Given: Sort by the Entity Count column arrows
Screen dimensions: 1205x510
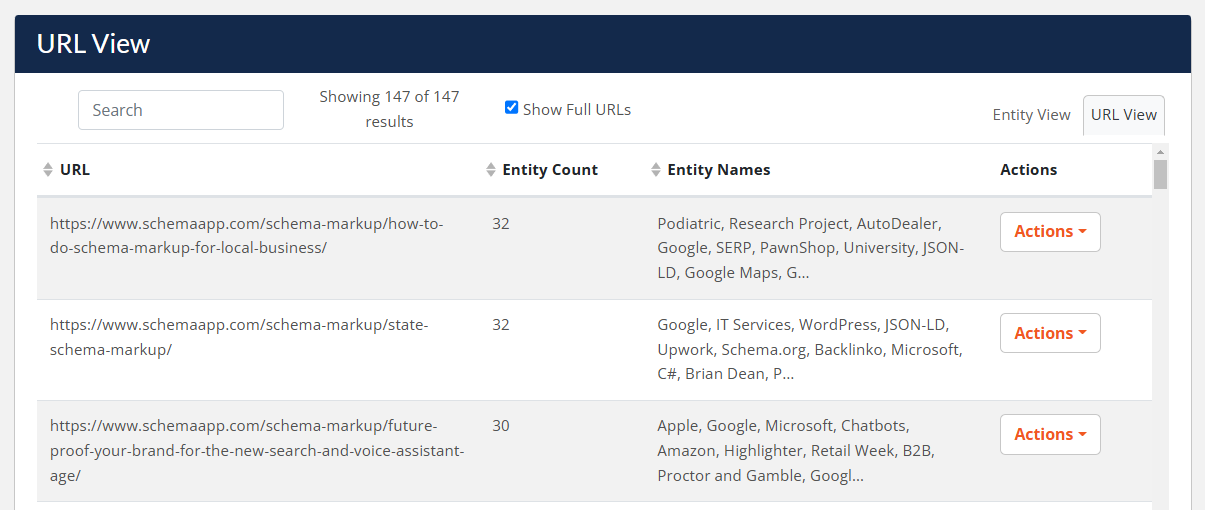Looking at the screenshot, I should pyautogui.click(x=491, y=170).
